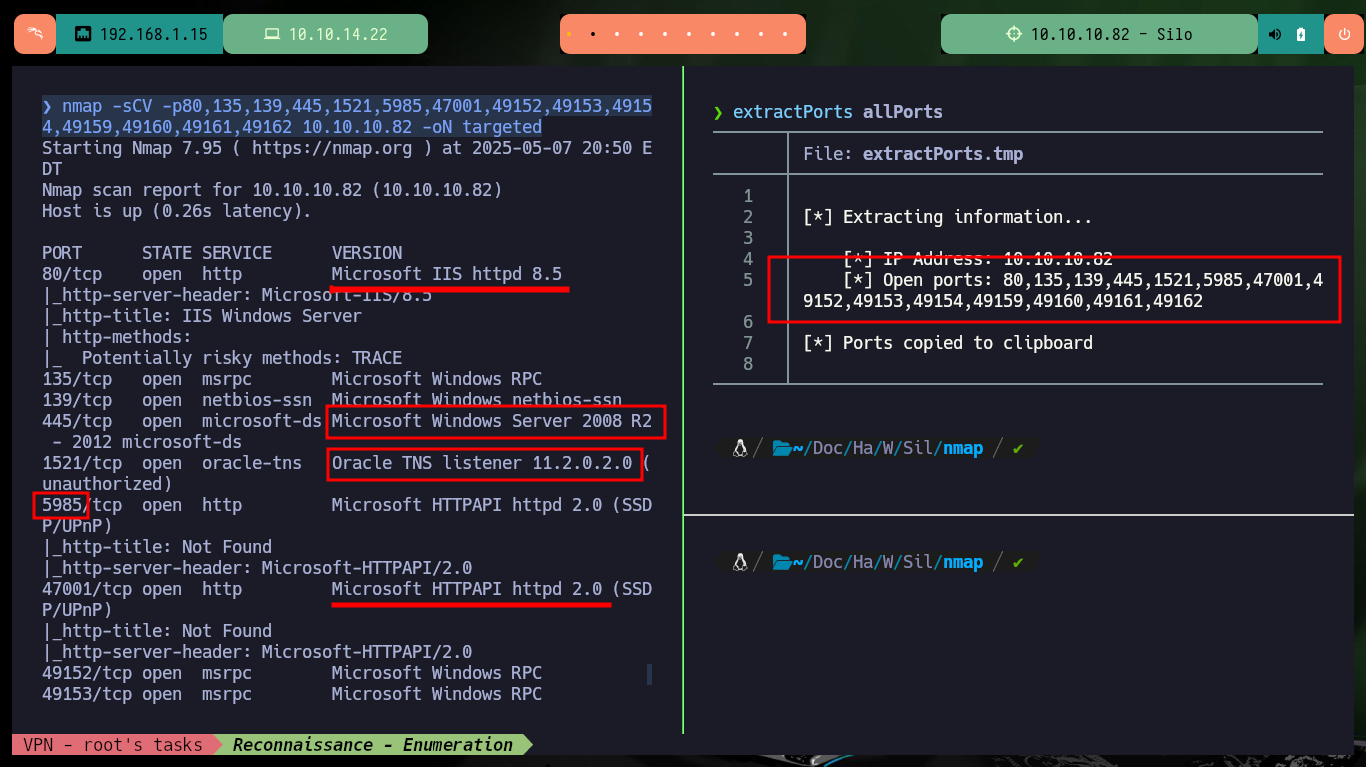Click the ethernet icon beside 192.168.1.15

tap(83, 34)
